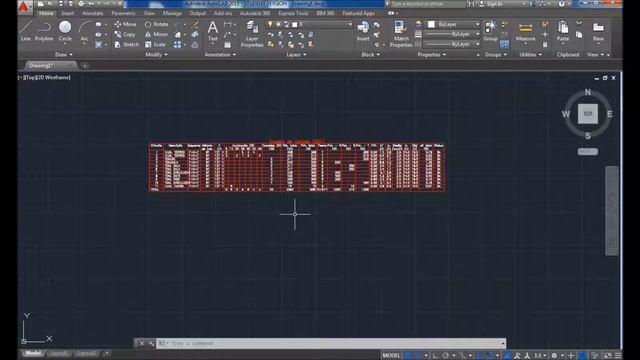The width and height of the screenshot is (640, 360).
Task: Toggle snap mode in status bar
Action: [418, 356]
